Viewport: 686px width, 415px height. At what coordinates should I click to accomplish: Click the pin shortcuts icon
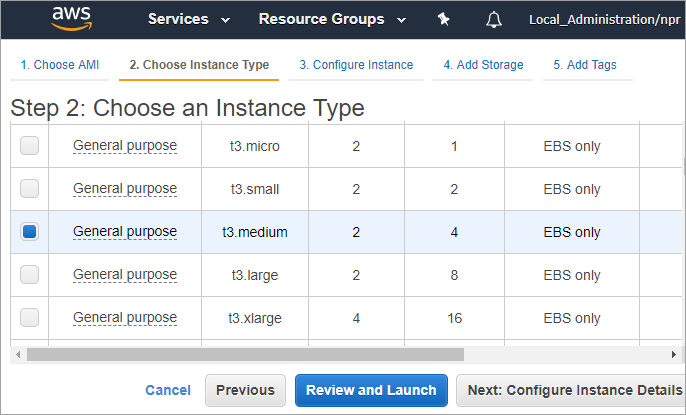[443, 19]
